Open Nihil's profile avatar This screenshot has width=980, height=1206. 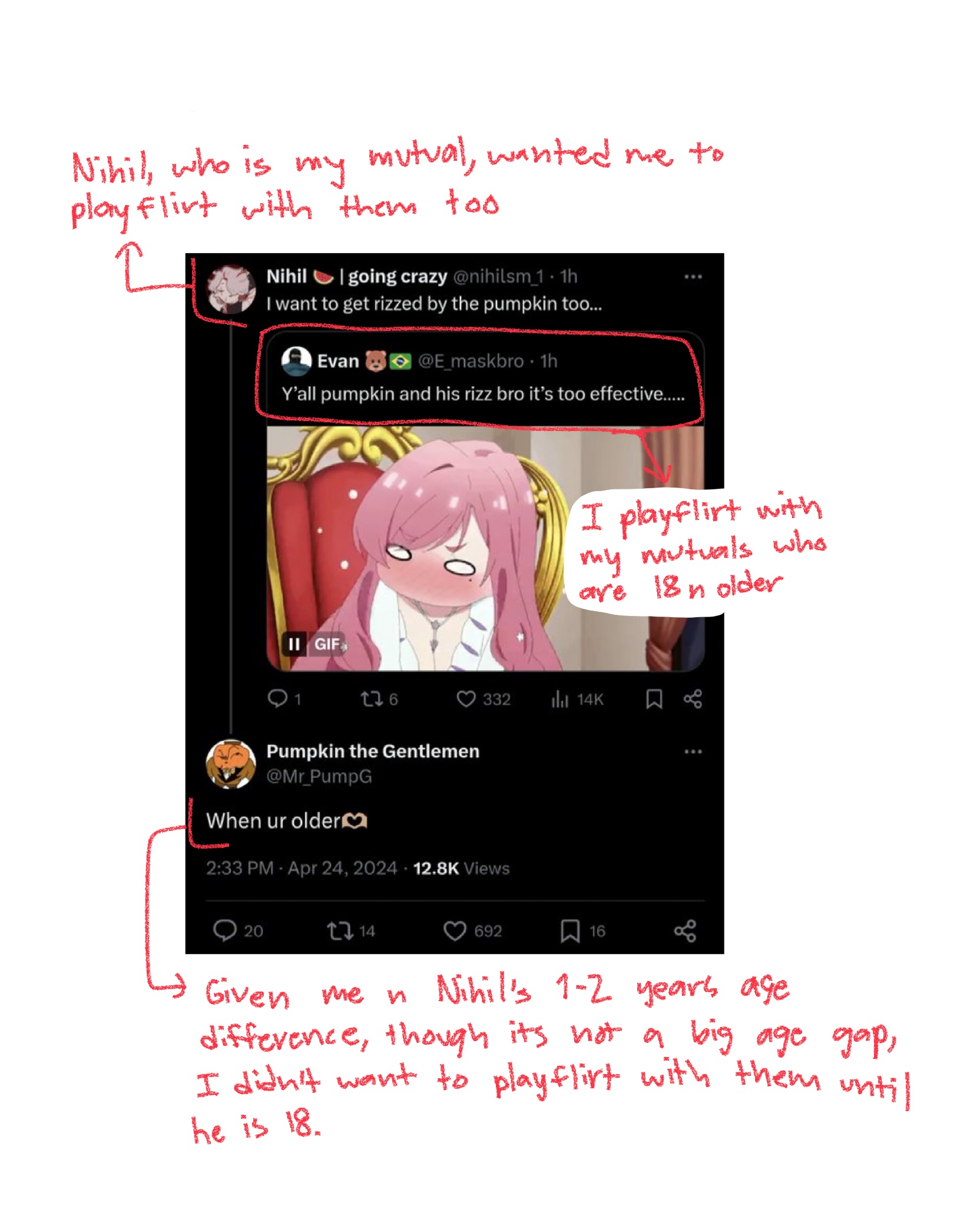click(231, 289)
